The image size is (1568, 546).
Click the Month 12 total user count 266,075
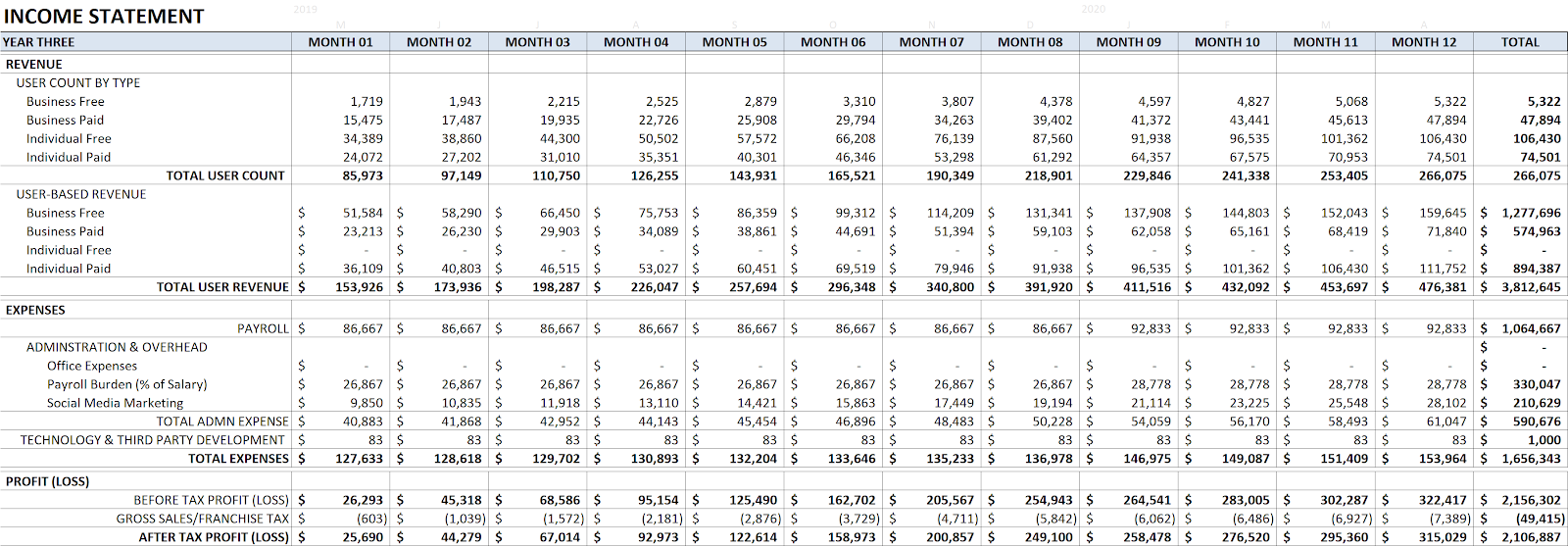1443,175
